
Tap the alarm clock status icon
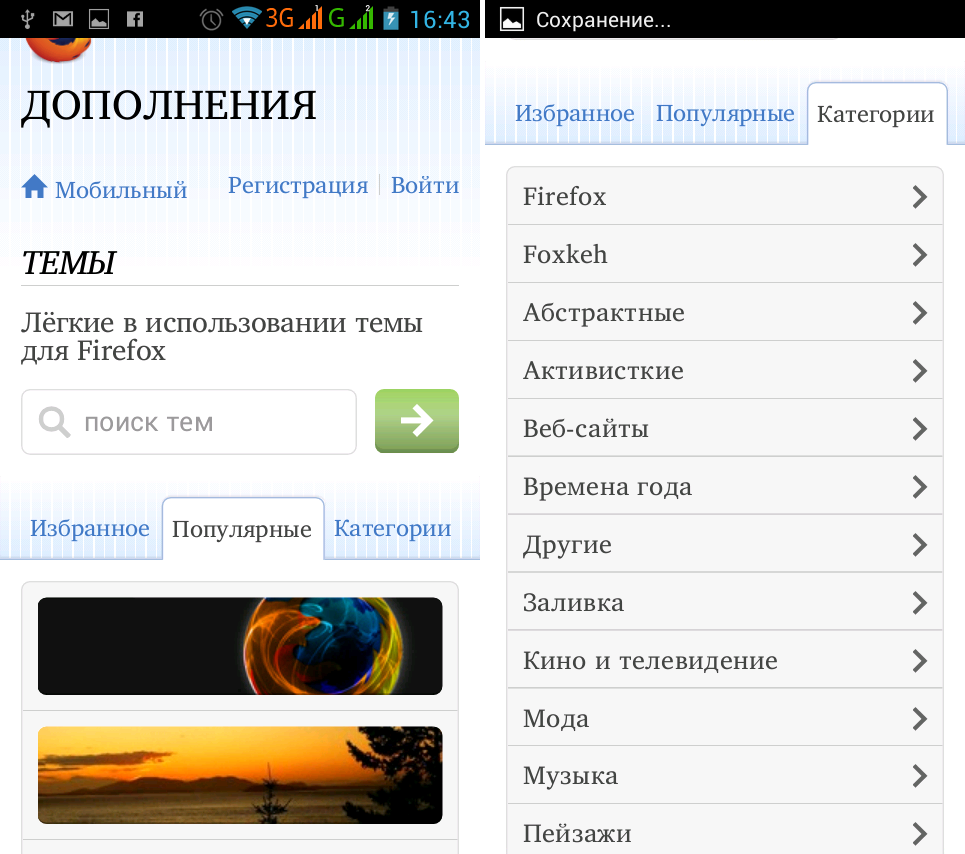point(210,19)
